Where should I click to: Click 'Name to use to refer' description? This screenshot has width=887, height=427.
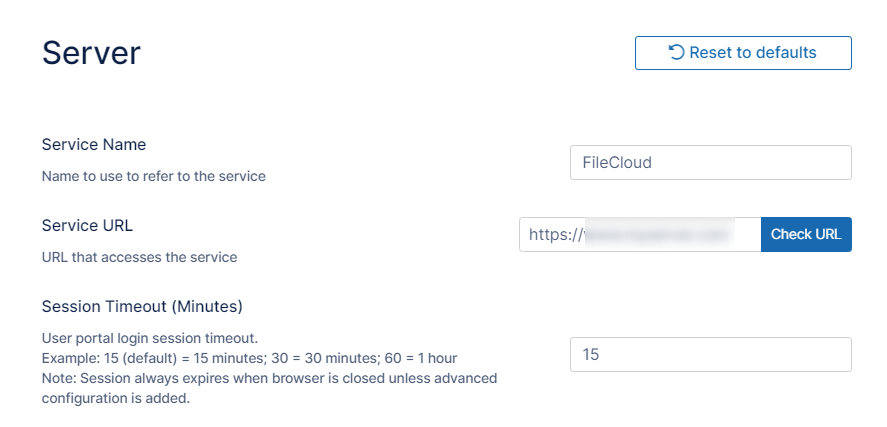154,176
